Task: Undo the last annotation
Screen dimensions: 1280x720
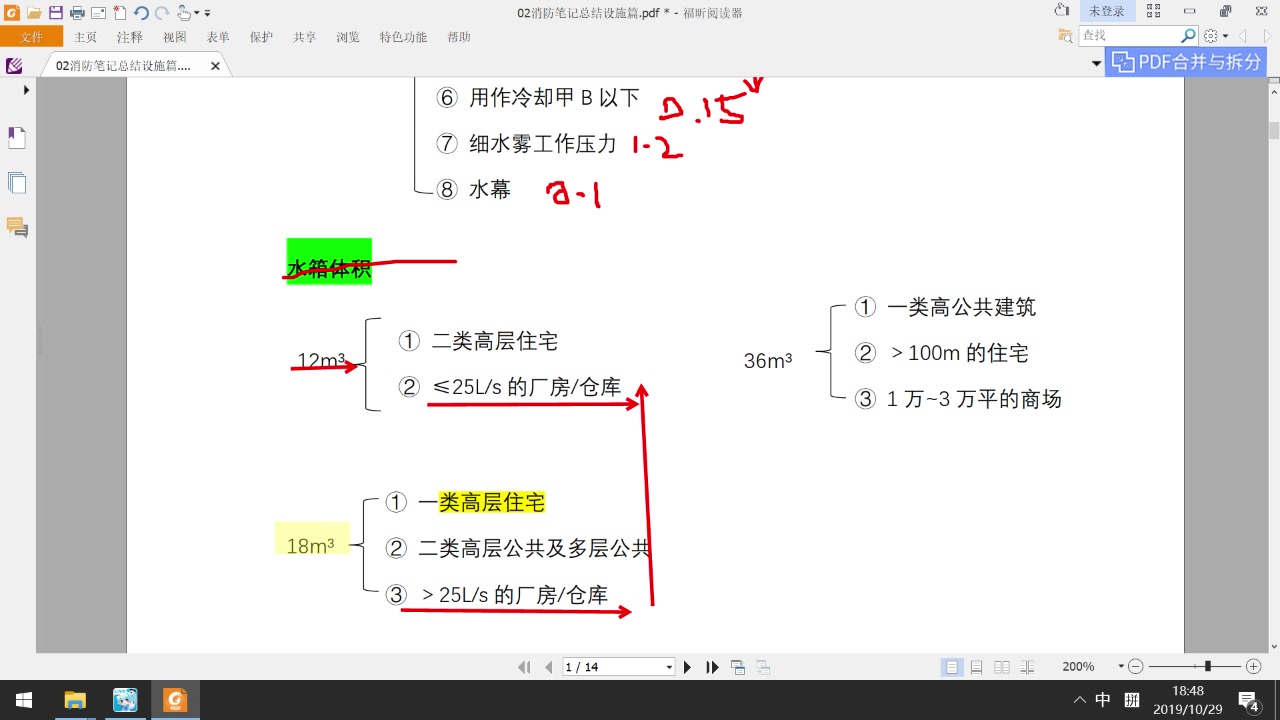Action: [141, 13]
